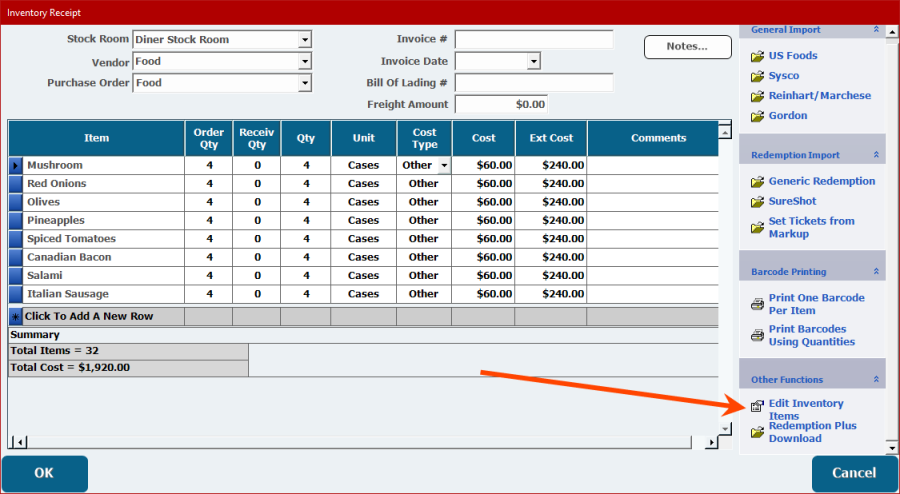
Task: Collapse the Barcode Printing section
Action: (x=876, y=272)
